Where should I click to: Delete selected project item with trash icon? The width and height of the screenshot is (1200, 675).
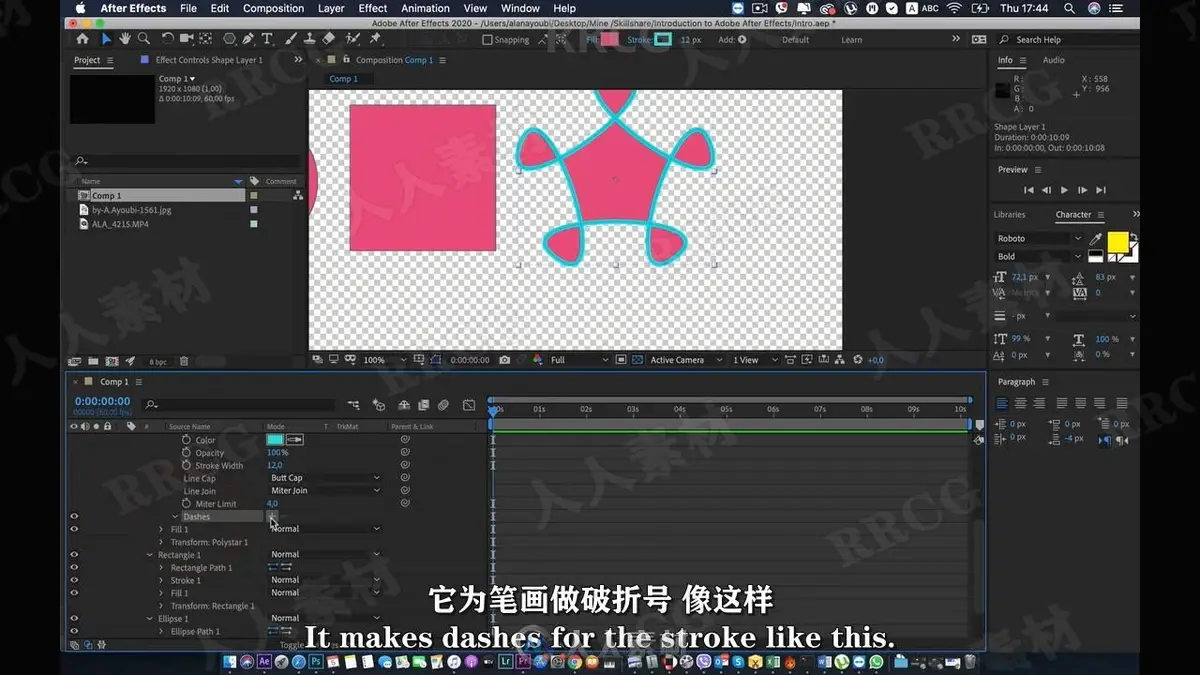tap(183, 361)
